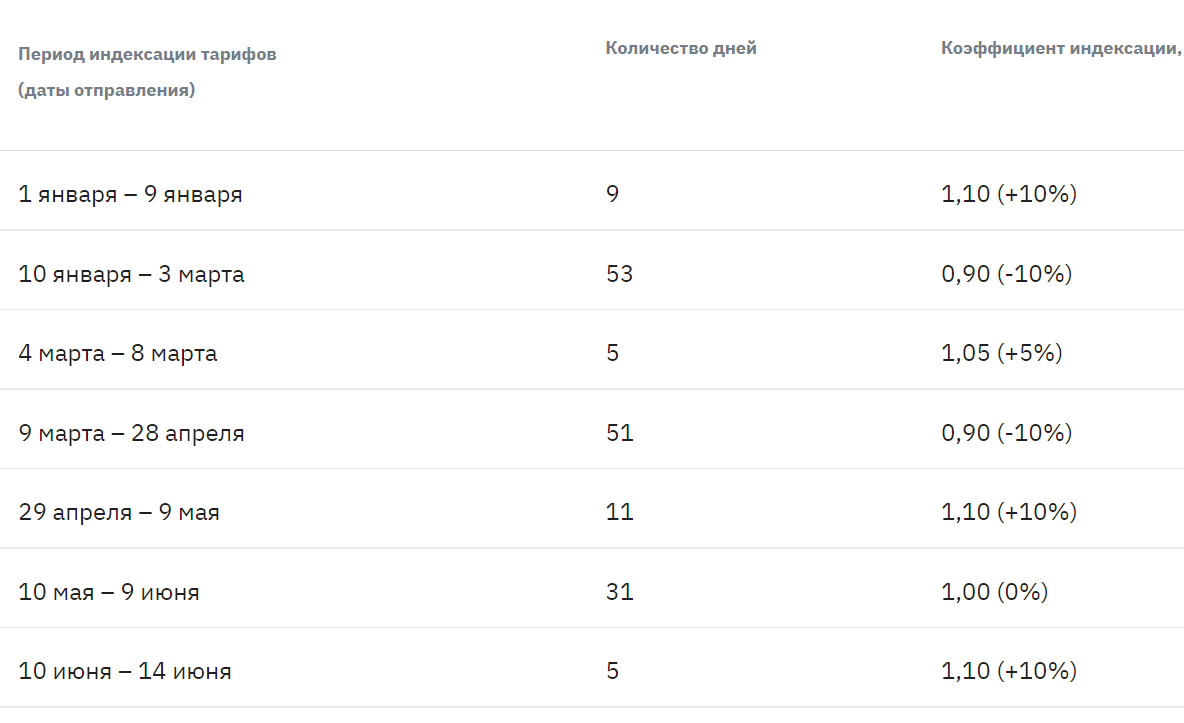Select the '1 января – 9 января' period cell

click(x=130, y=195)
